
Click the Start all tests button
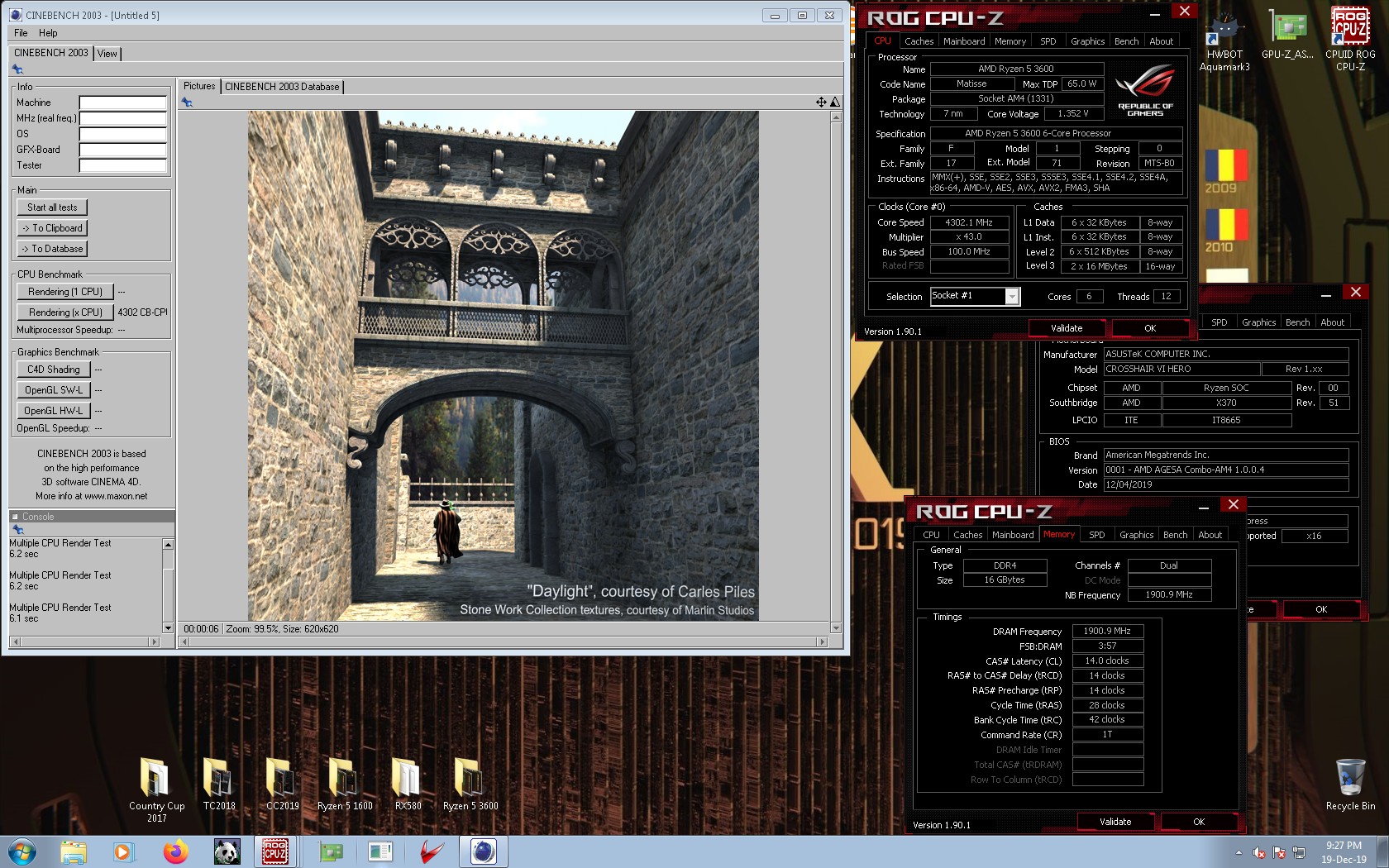[x=52, y=207]
